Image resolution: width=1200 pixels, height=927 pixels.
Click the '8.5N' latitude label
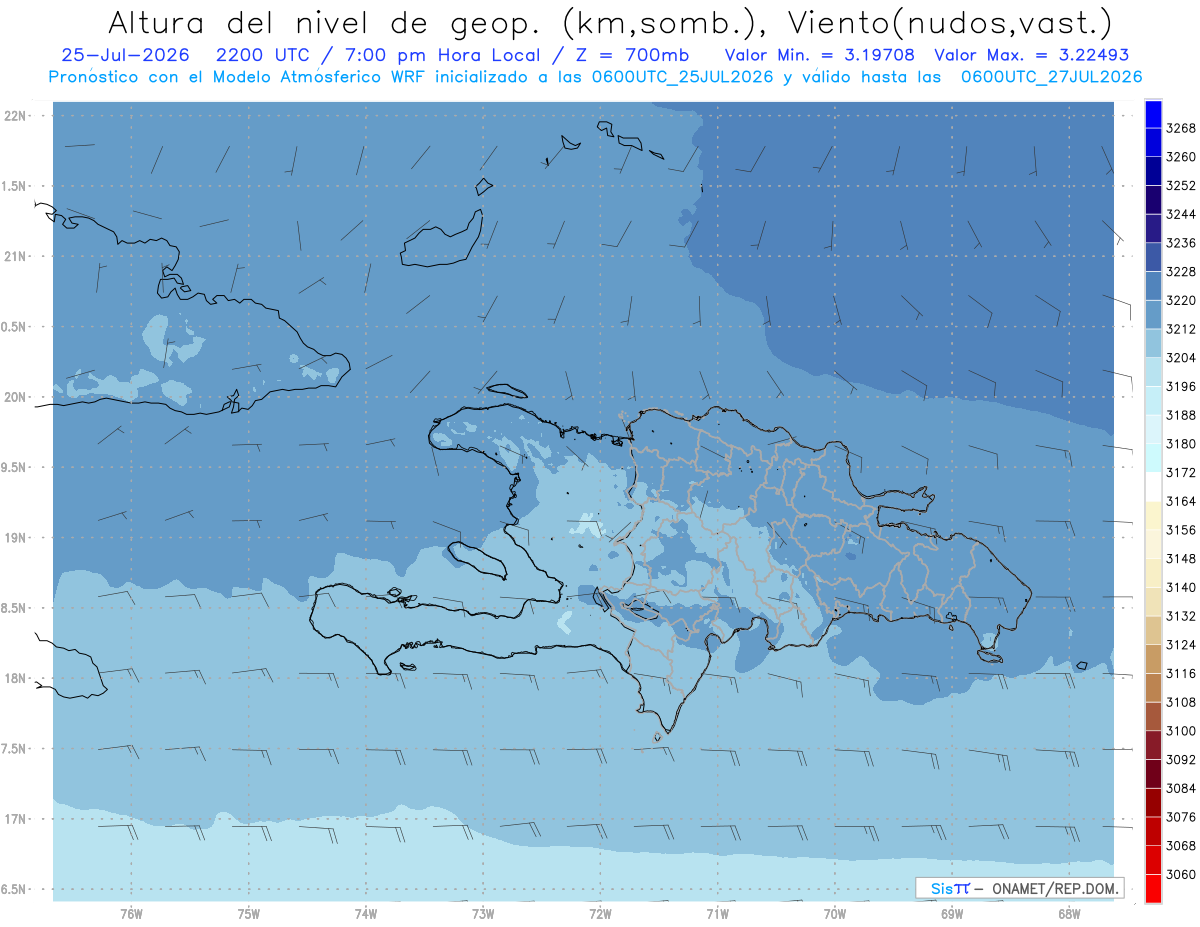pos(15,608)
